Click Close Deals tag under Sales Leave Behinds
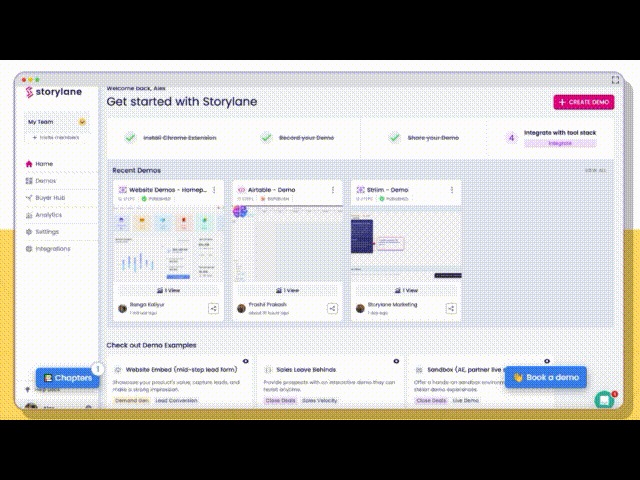This screenshot has width=640, height=480. [x=280, y=400]
